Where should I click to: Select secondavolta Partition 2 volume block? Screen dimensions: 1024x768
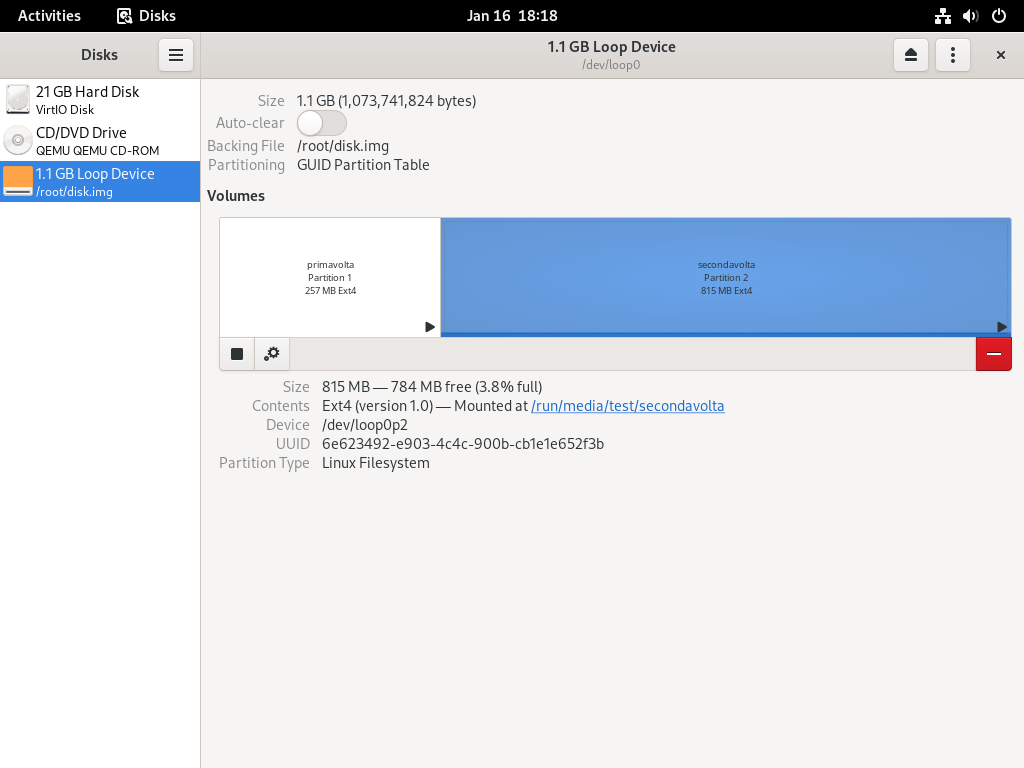click(x=726, y=278)
